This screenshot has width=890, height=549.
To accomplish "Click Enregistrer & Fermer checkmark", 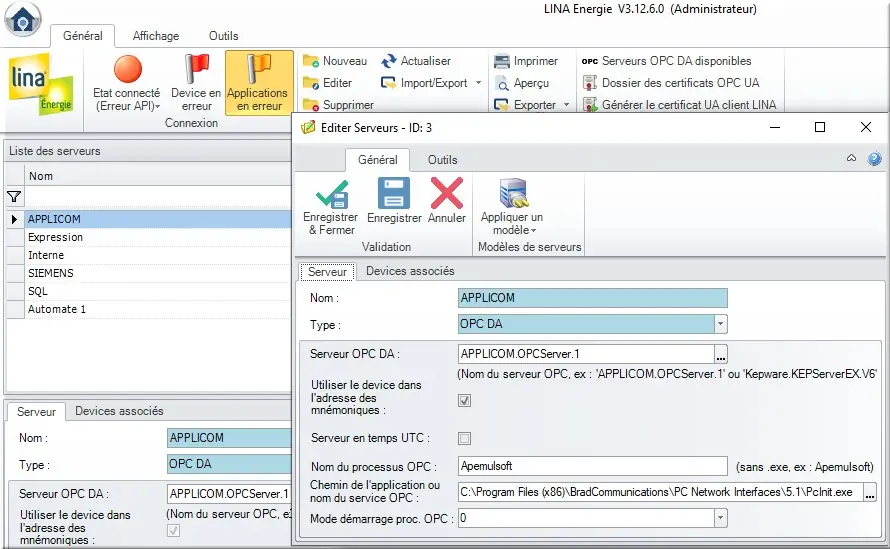I will 332,193.
